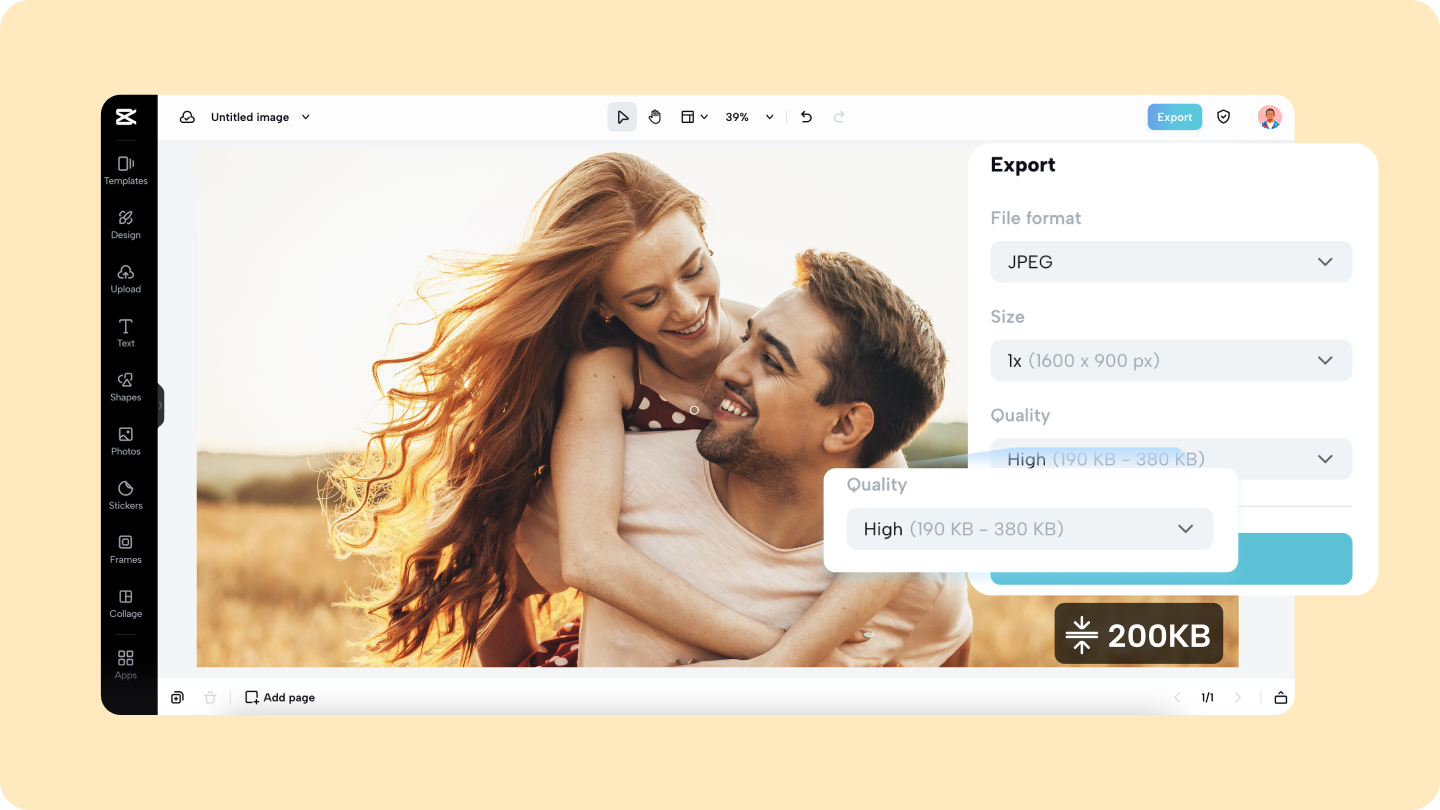Viewport: 1440px width, 810px height.
Task: Redo the last undone action
Action: [839, 117]
